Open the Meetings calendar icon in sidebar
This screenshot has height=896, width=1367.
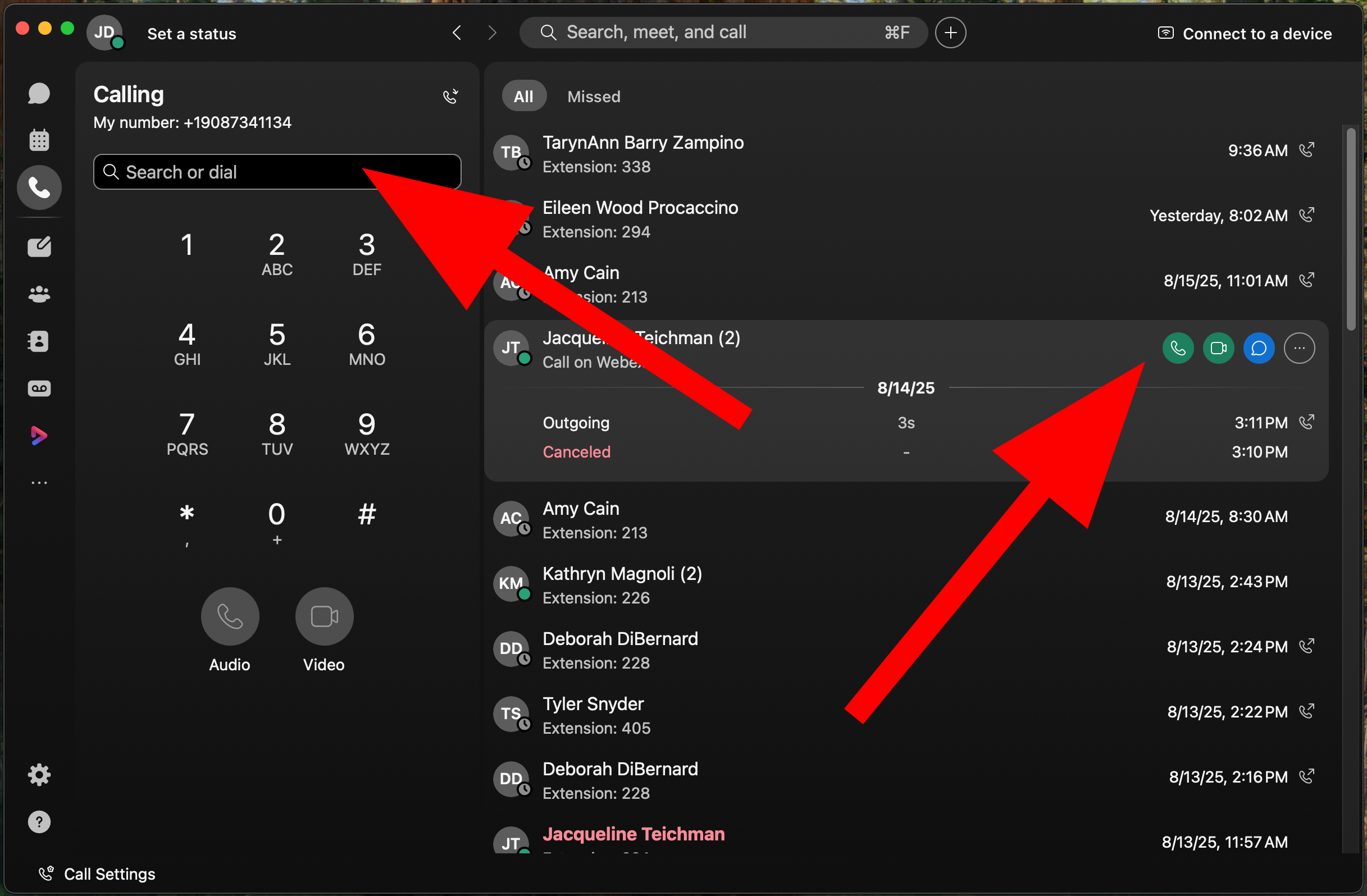pyautogui.click(x=39, y=140)
